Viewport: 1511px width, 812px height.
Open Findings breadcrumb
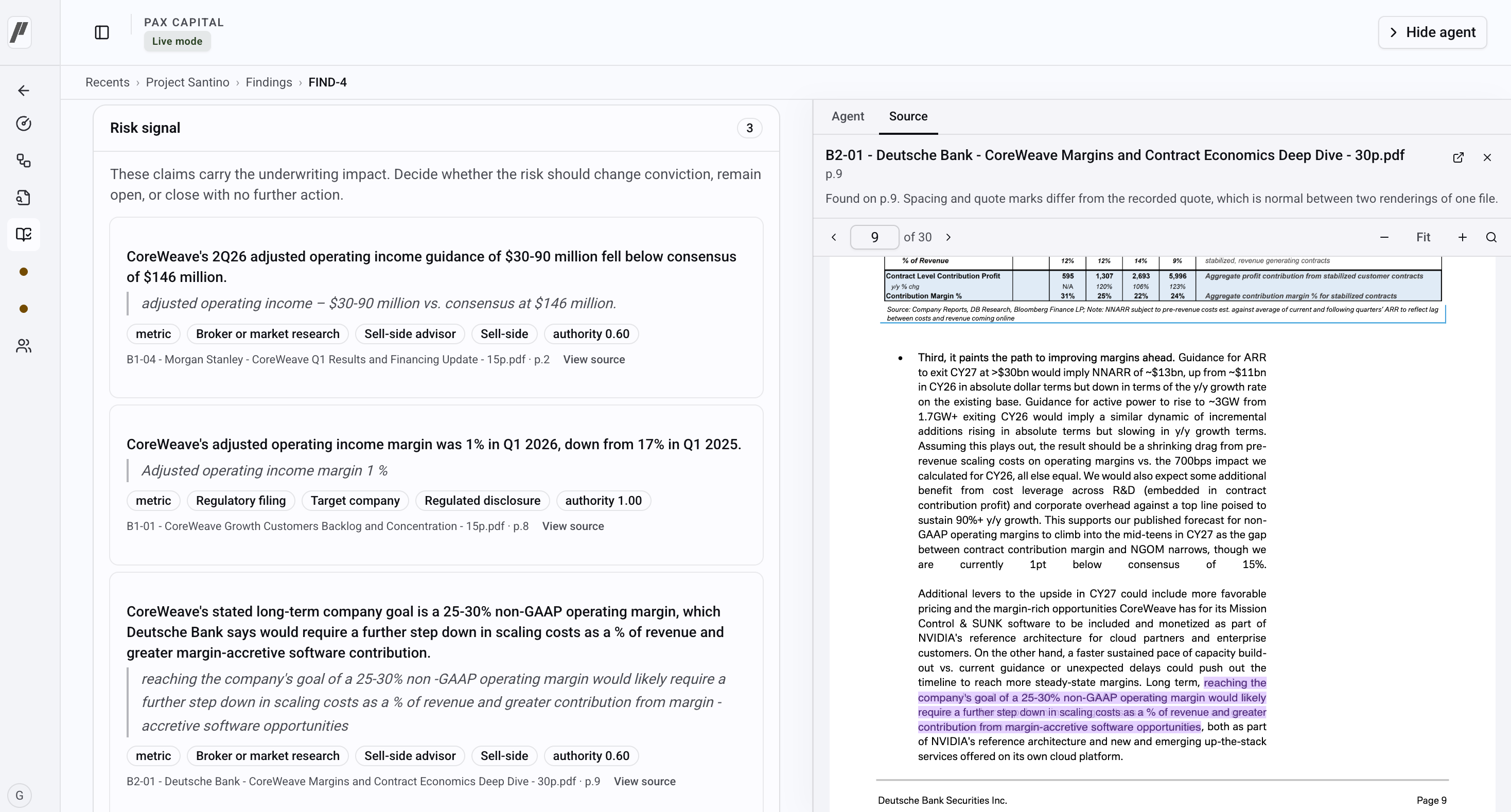point(269,82)
